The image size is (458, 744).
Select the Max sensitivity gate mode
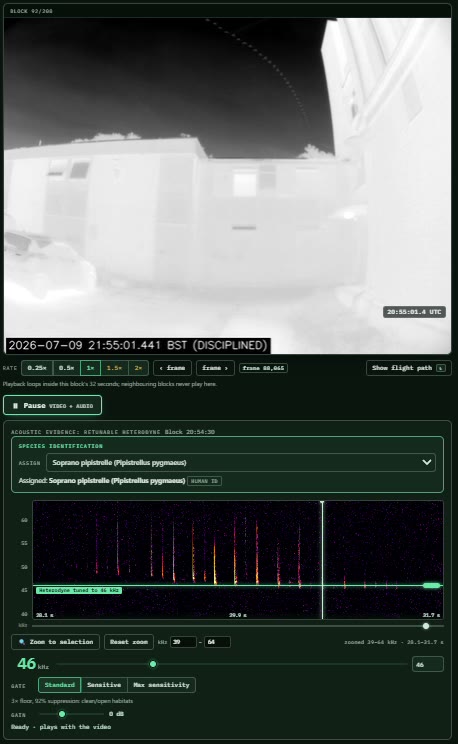(161, 685)
